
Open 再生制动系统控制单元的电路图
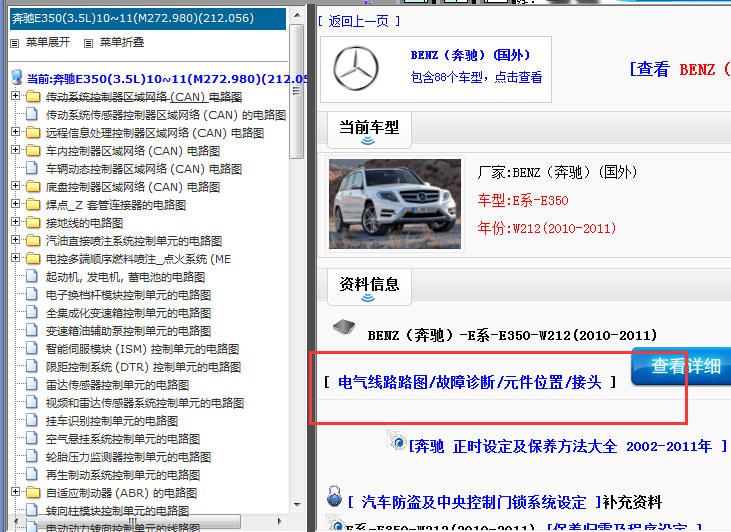tap(123, 475)
